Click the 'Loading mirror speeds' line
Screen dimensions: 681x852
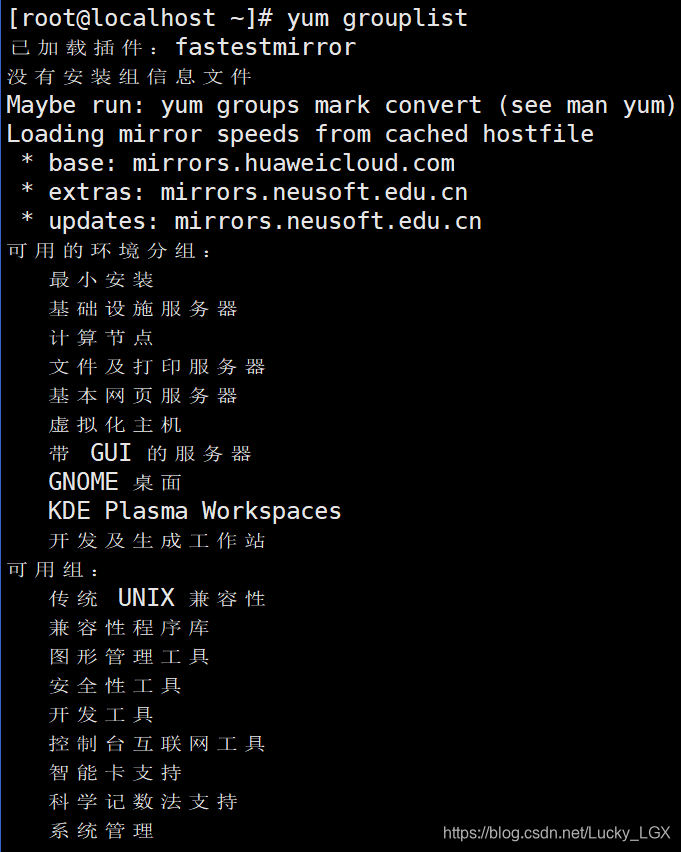[x=300, y=134]
